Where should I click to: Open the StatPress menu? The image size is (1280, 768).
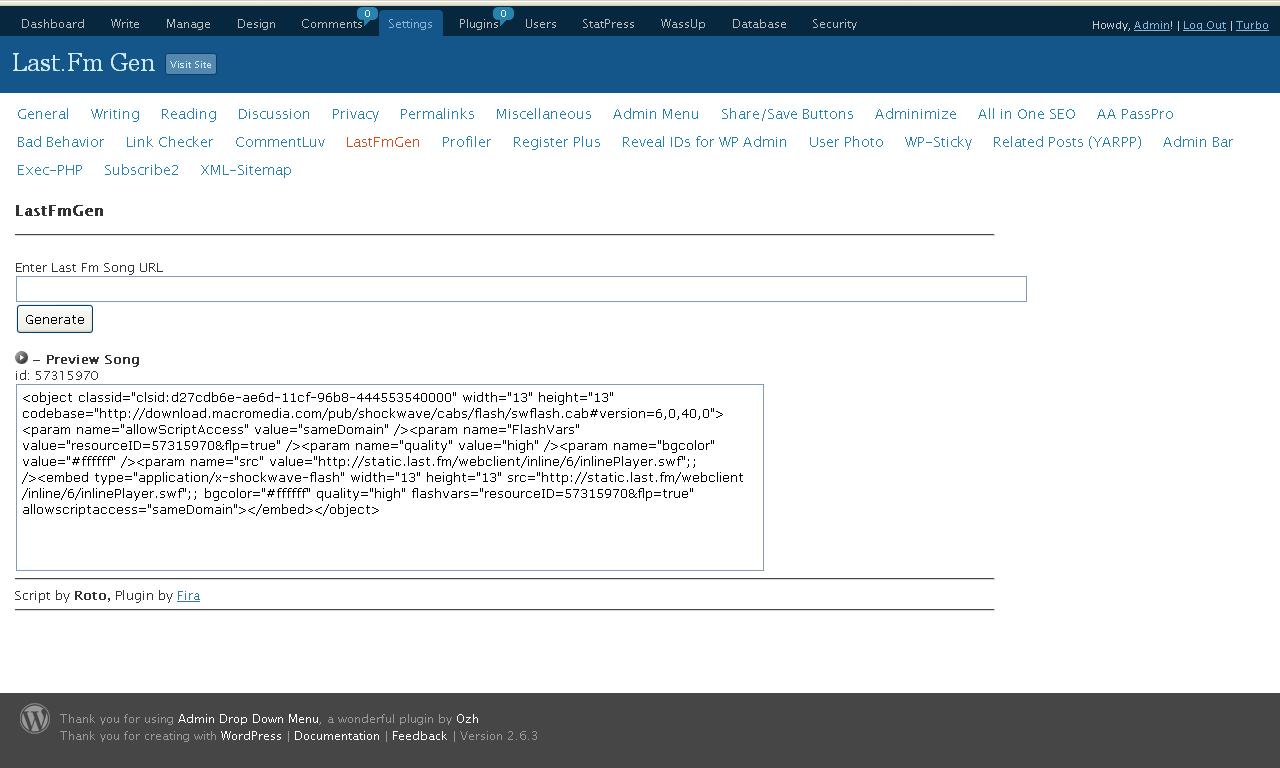(608, 24)
